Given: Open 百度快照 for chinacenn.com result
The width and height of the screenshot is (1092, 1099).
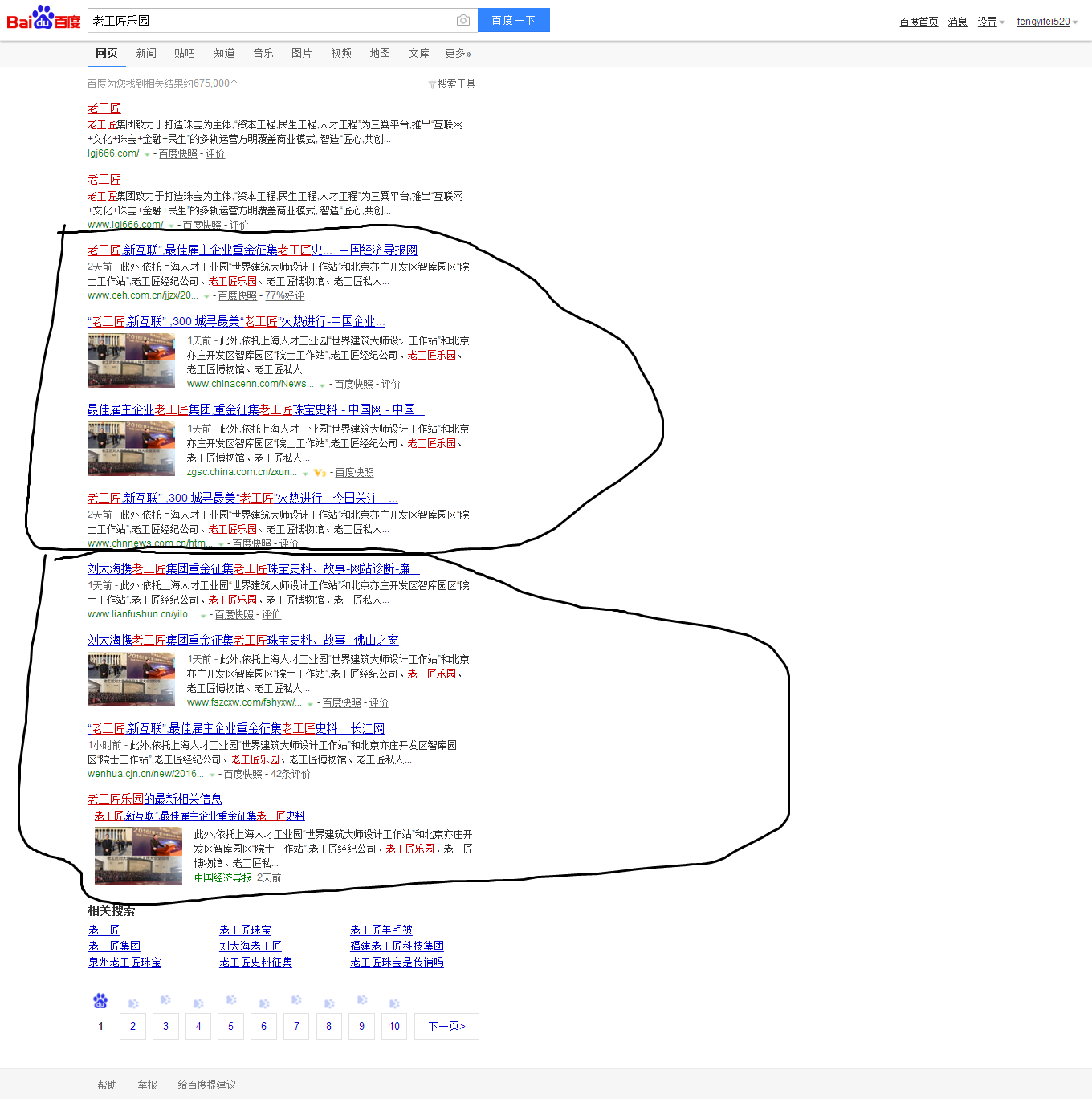Looking at the screenshot, I should tap(353, 385).
